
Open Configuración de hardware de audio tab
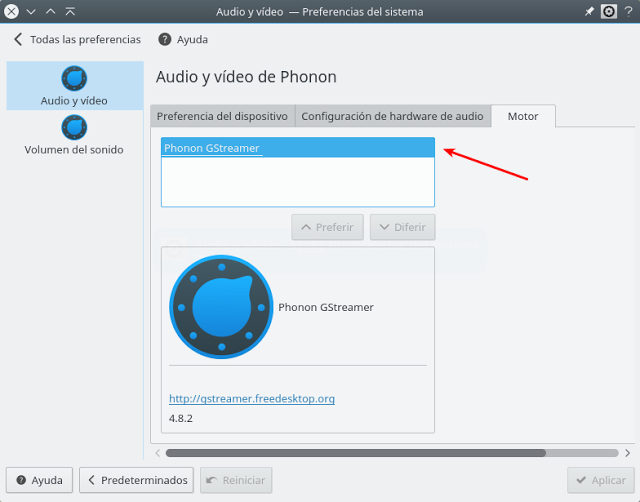392,116
